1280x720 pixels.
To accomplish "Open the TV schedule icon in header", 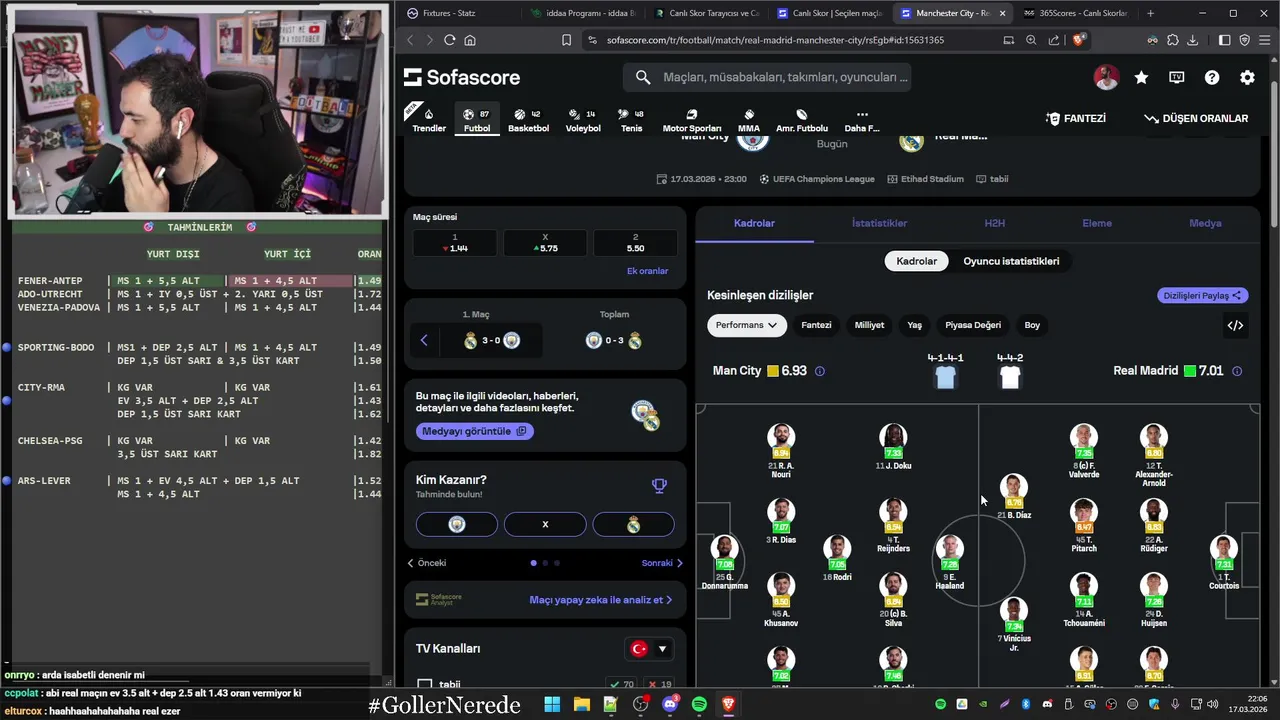I will 1176,77.
